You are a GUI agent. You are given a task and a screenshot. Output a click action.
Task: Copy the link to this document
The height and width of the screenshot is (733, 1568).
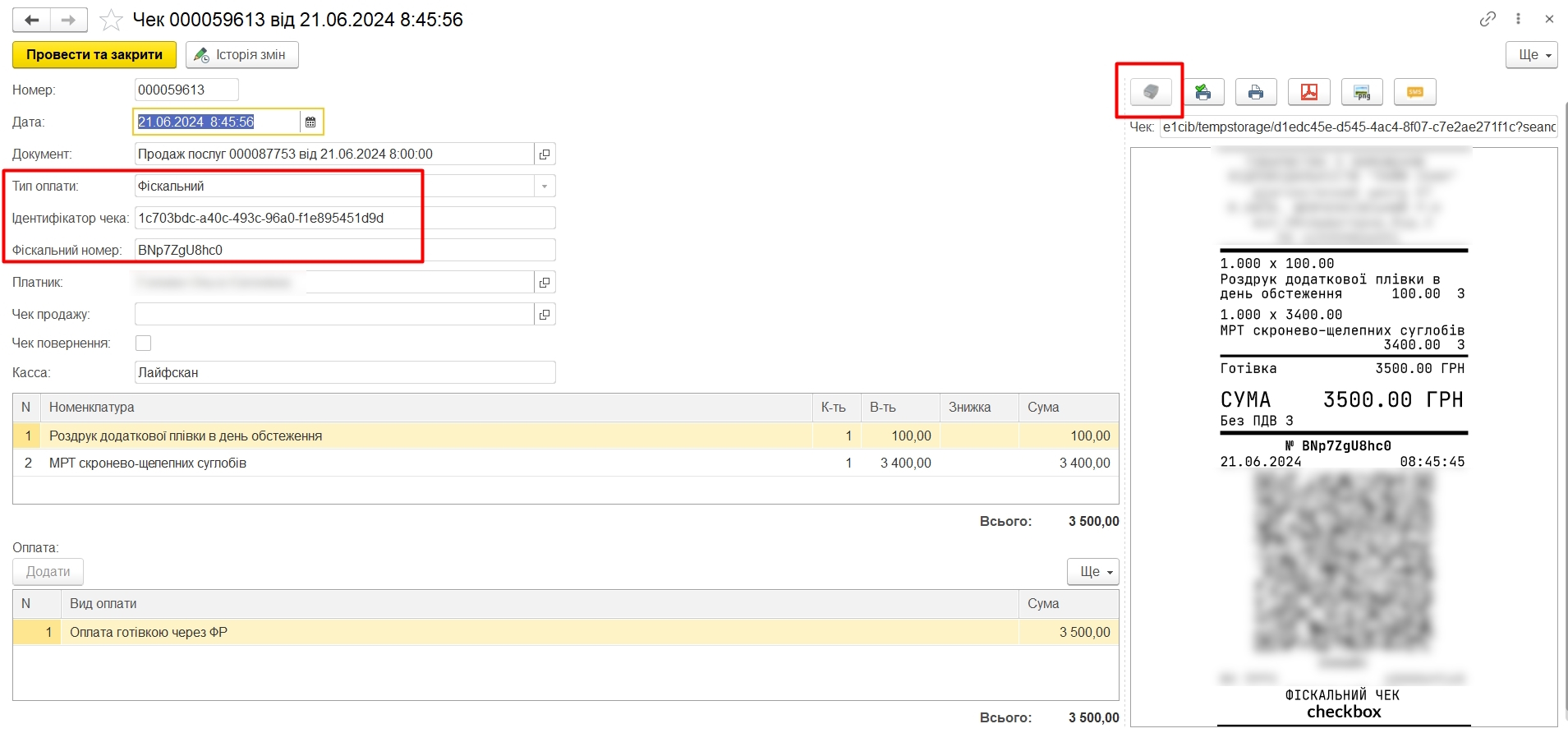[x=1488, y=19]
